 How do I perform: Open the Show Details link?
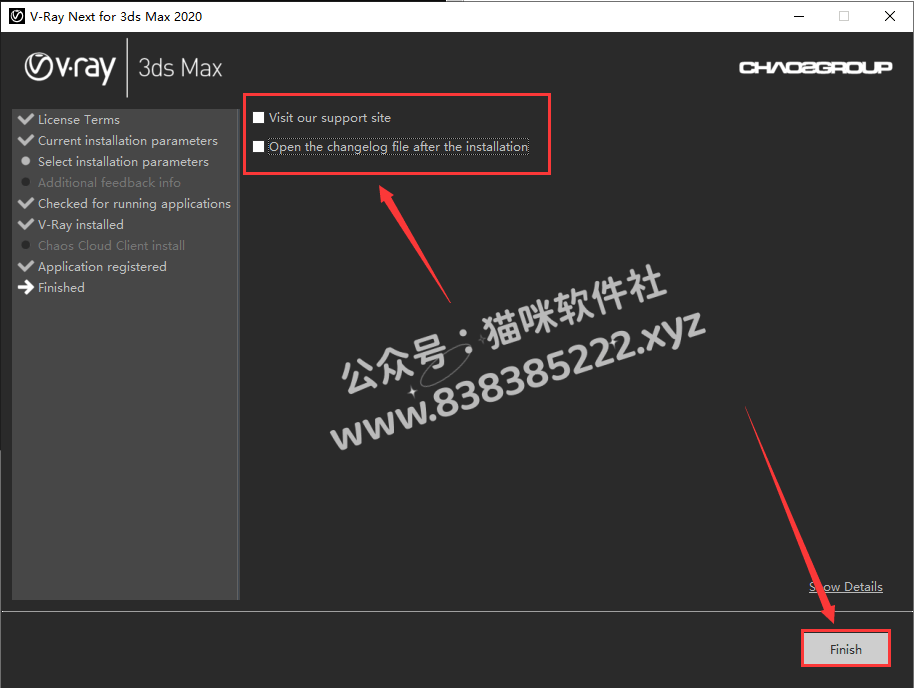846,587
